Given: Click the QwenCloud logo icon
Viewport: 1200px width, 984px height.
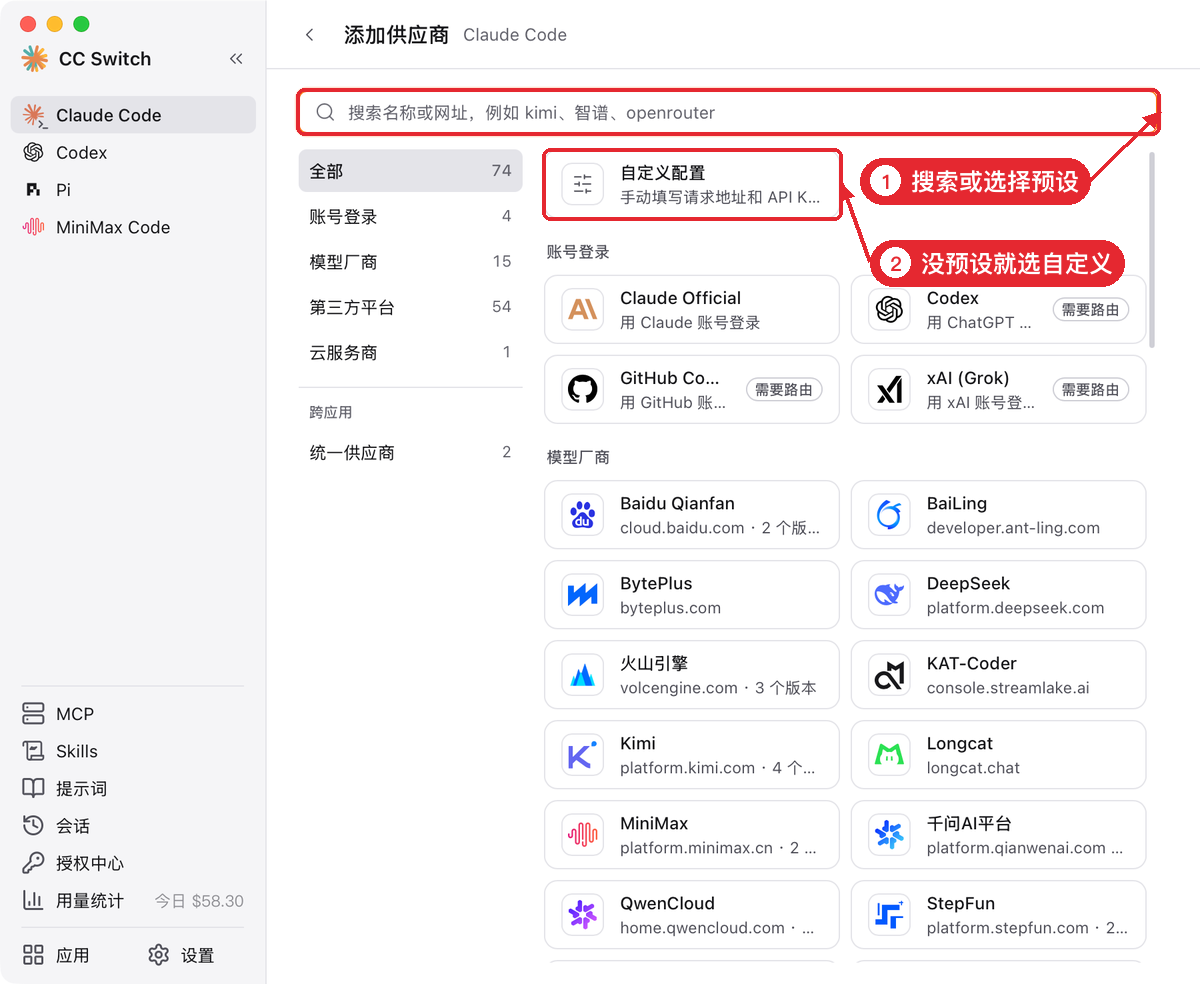Looking at the screenshot, I should (x=583, y=915).
